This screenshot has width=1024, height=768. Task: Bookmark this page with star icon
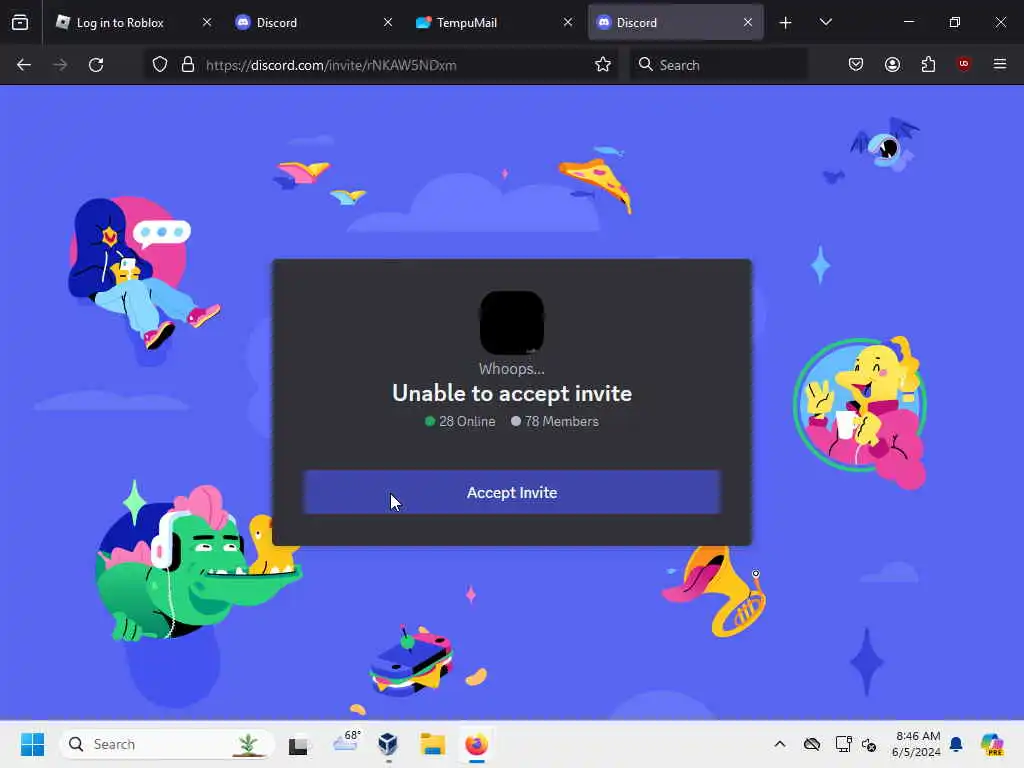pyautogui.click(x=603, y=65)
